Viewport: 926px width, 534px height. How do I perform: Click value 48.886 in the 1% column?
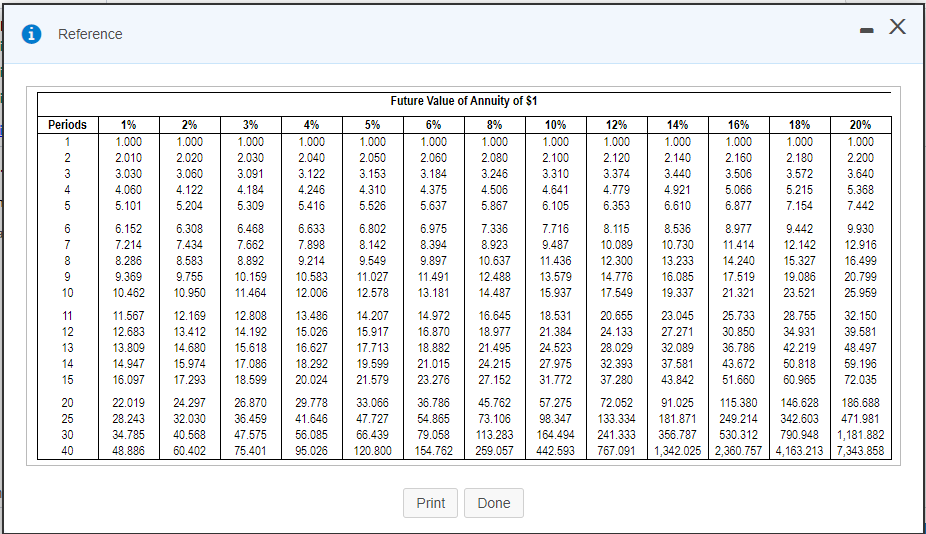[128, 451]
